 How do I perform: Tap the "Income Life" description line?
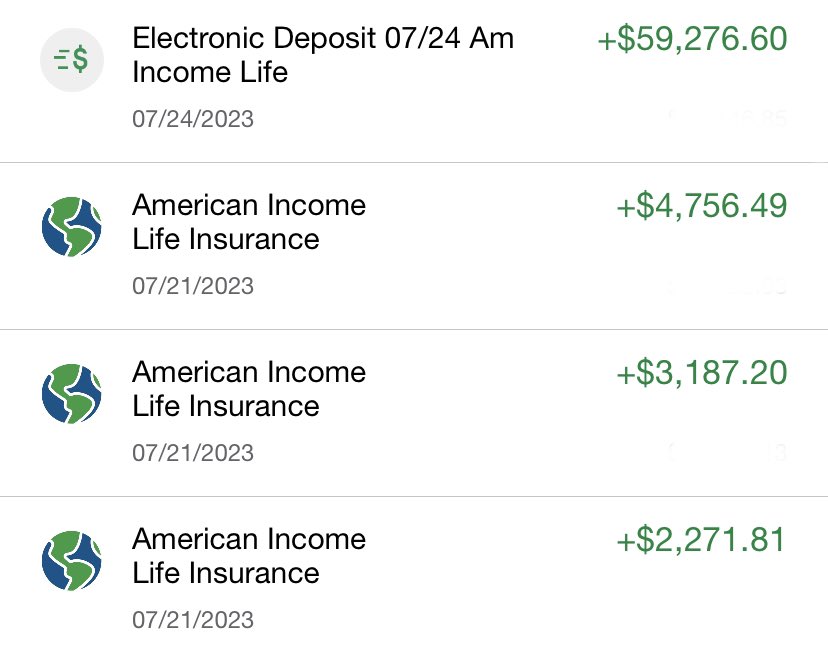(x=210, y=72)
